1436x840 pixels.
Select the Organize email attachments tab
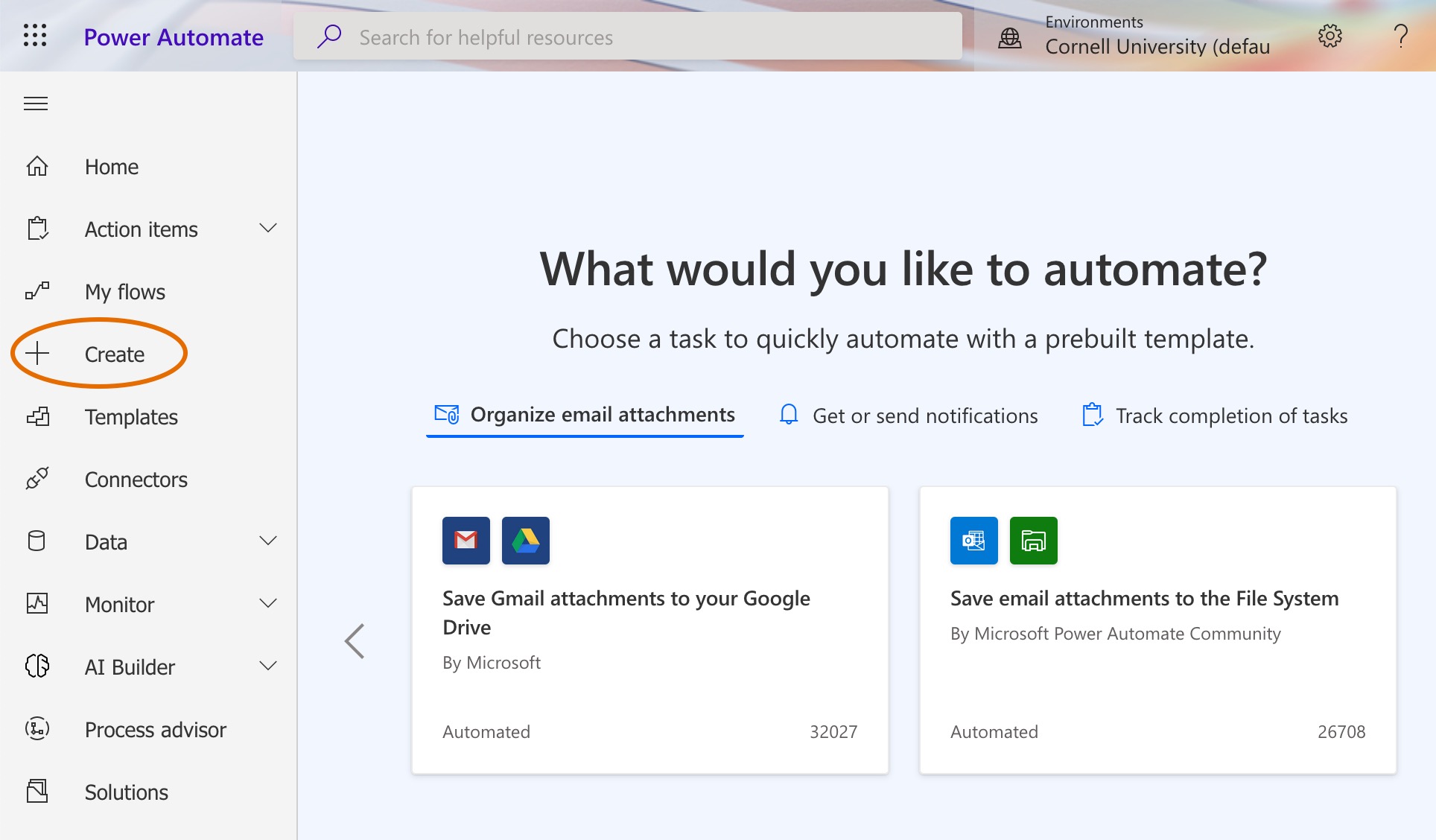[x=585, y=415]
